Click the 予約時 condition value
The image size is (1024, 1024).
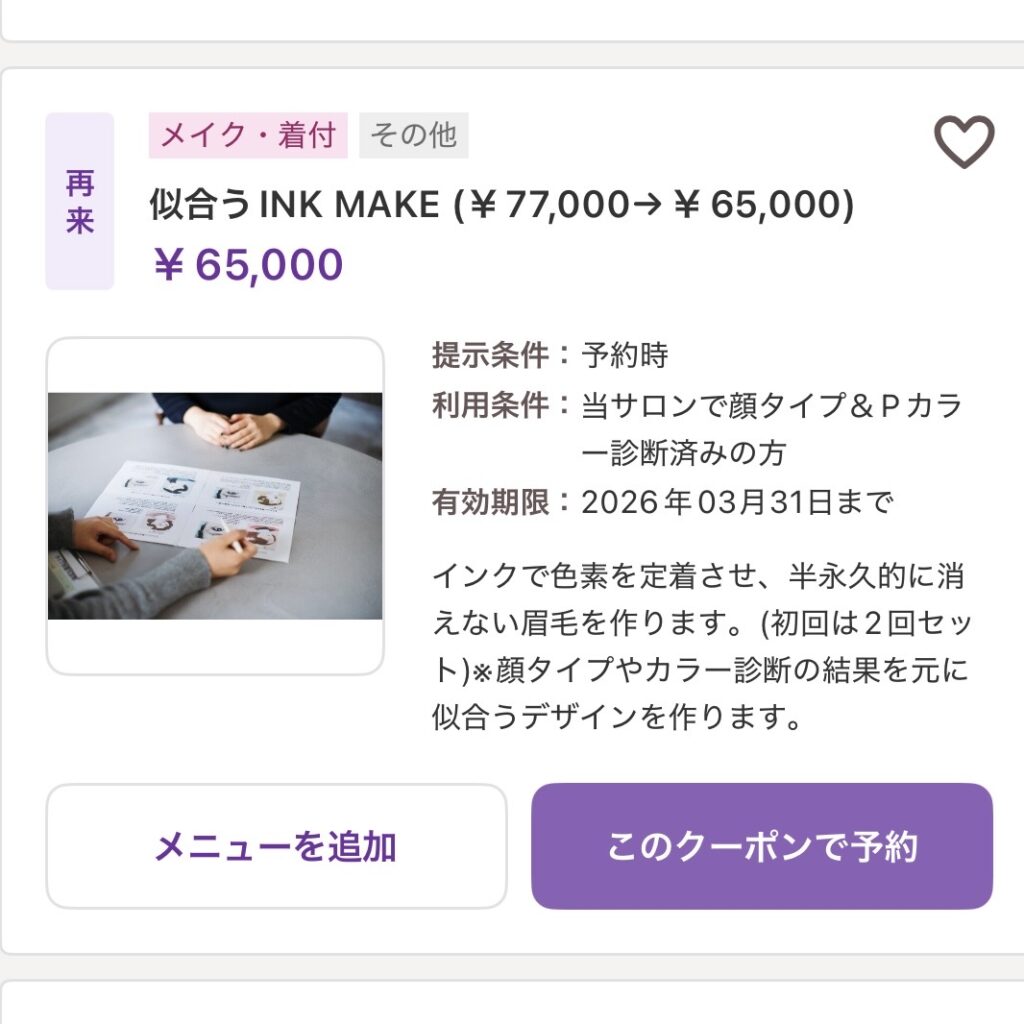625,355
